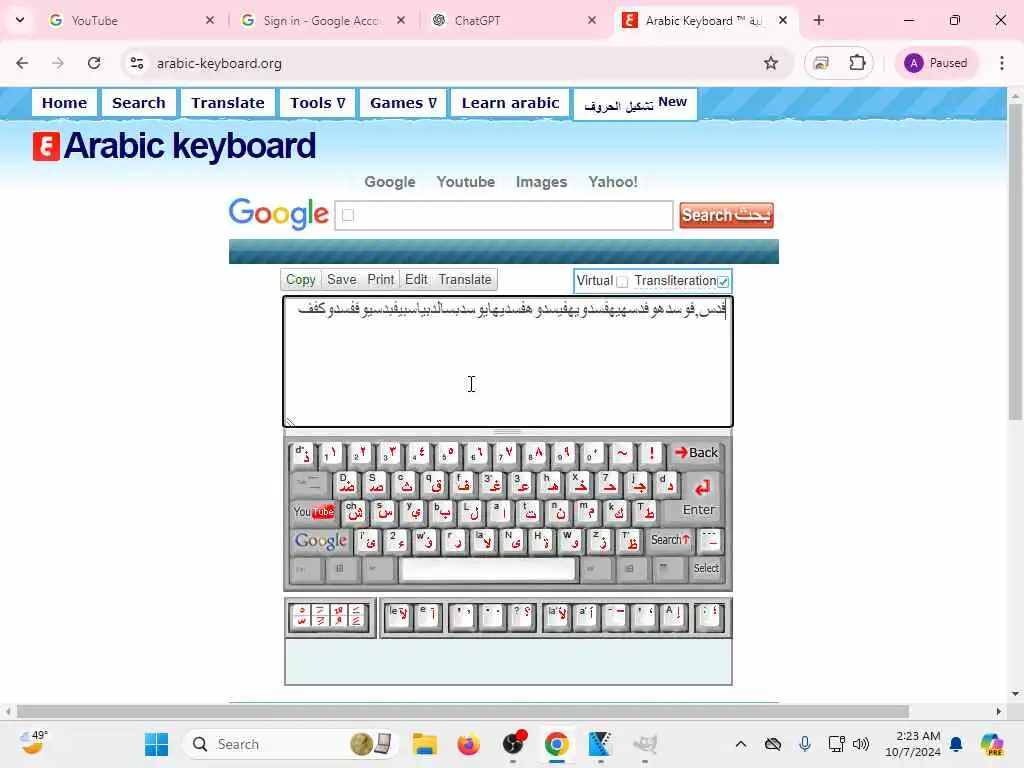Click the diacritics (tashkeel) key group
Image resolution: width=1024 pixels, height=768 pixels.
(x=328, y=617)
